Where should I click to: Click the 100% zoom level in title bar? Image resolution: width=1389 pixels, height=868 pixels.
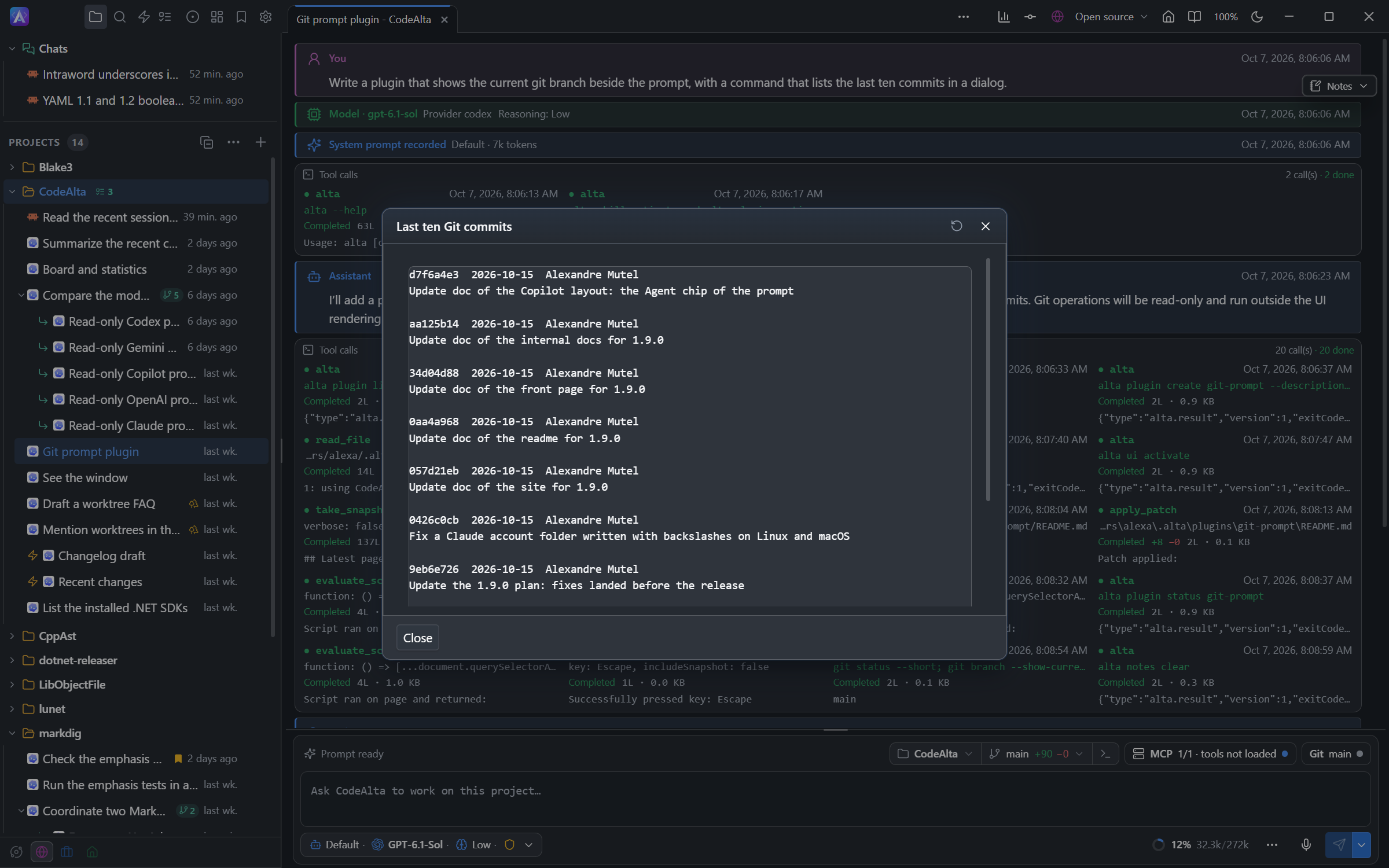1225,17
